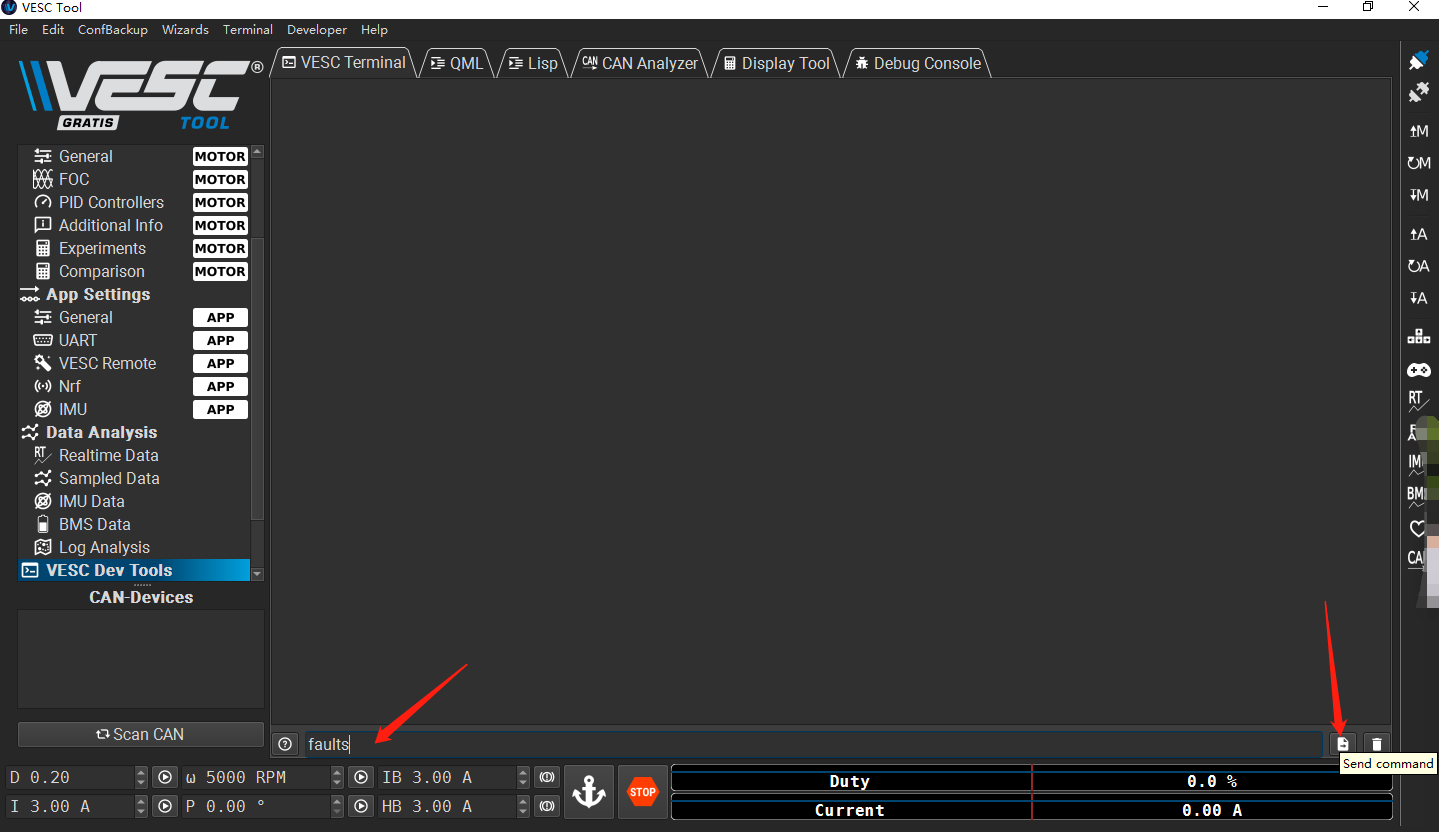Hit the red STOP button

(x=643, y=792)
